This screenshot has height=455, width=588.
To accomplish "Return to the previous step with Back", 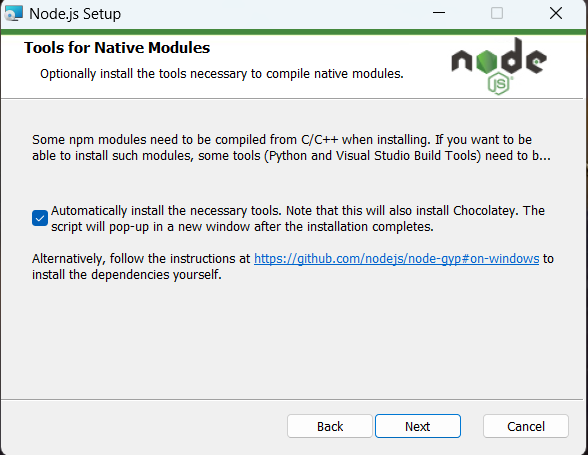I will click(330, 426).
